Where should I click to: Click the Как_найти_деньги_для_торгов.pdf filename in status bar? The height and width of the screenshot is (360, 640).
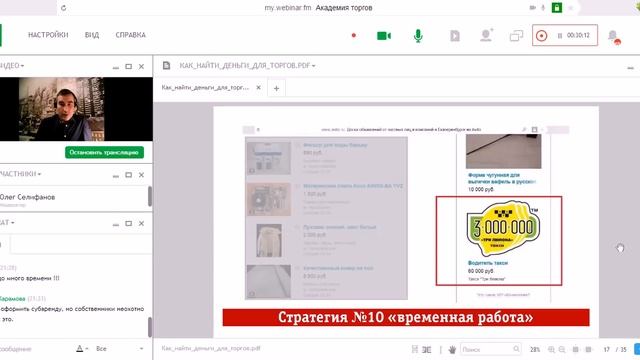(x=211, y=348)
